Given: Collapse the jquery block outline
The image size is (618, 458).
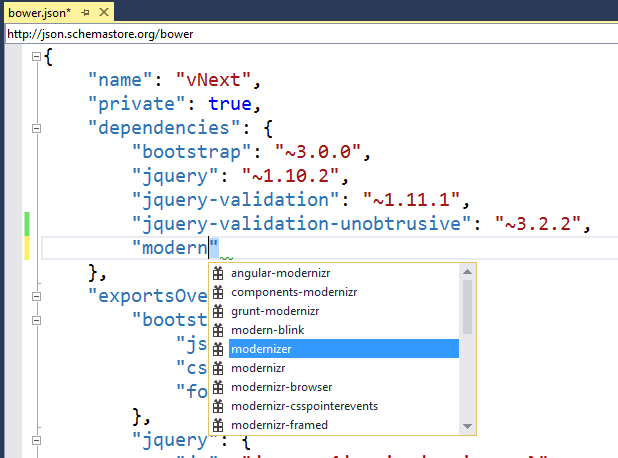Looking at the screenshot, I should [x=36, y=439].
